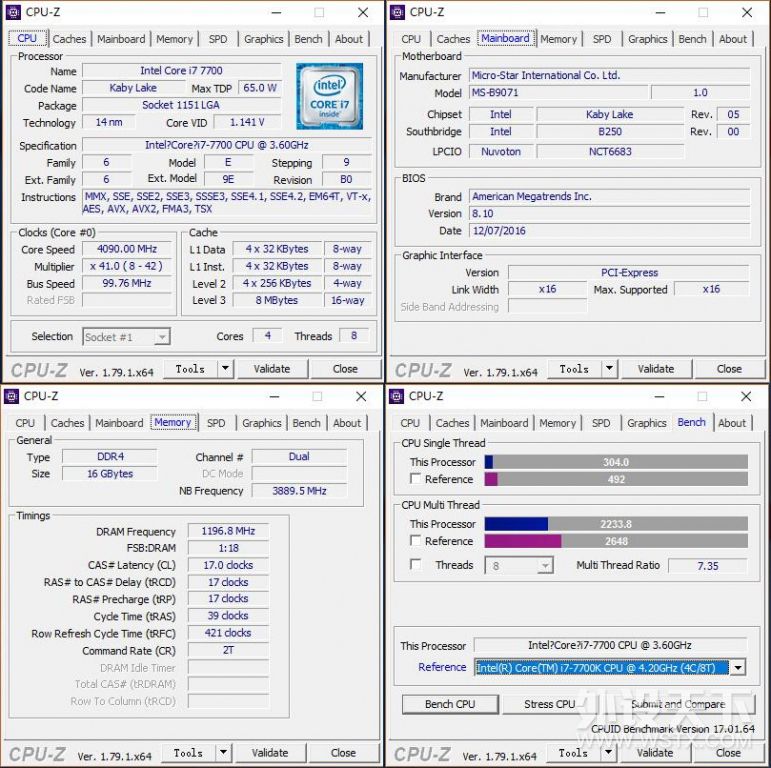Screen dimensions: 771x768
Task: Click the memory Type value DDR4
Action: point(110,456)
